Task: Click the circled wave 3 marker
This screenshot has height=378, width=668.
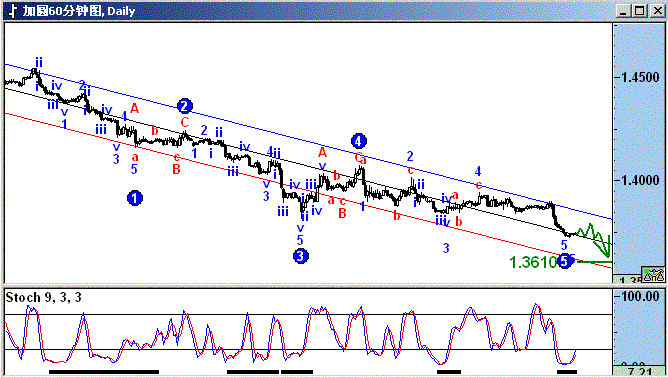Action: click(x=301, y=256)
